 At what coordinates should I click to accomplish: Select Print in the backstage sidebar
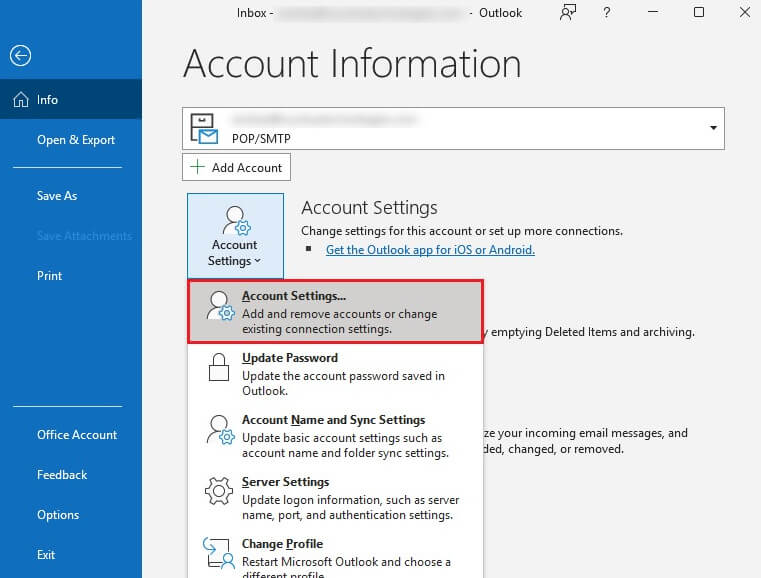[50, 276]
